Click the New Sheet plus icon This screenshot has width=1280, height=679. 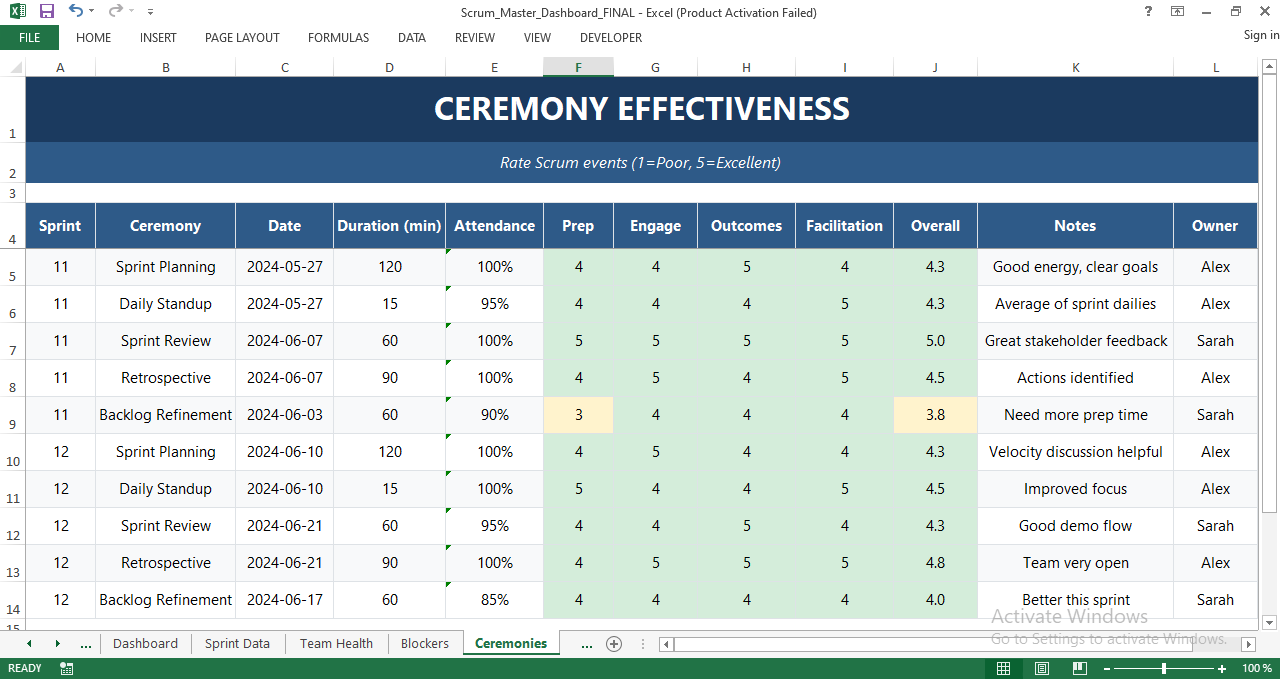614,644
